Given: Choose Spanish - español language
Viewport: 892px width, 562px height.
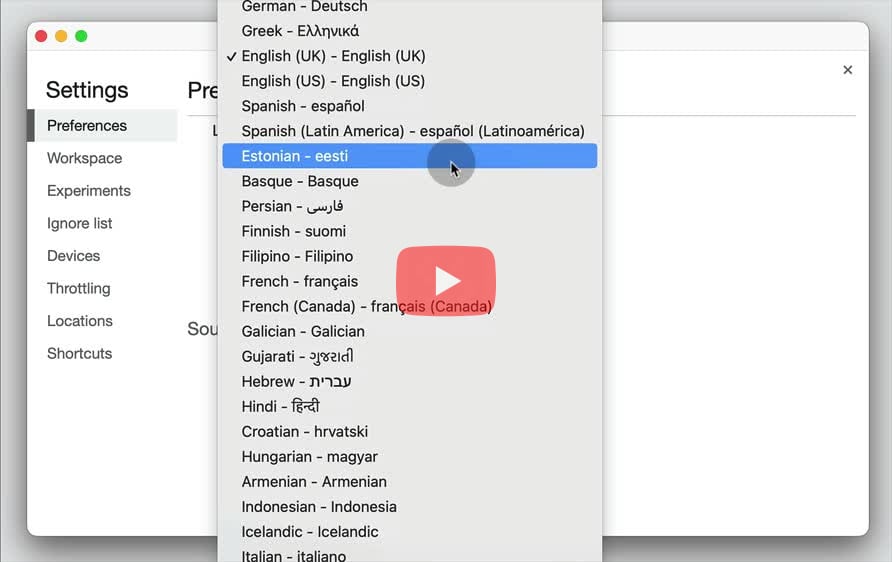Looking at the screenshot, I should pyautogui.click(x=410, y=106).
